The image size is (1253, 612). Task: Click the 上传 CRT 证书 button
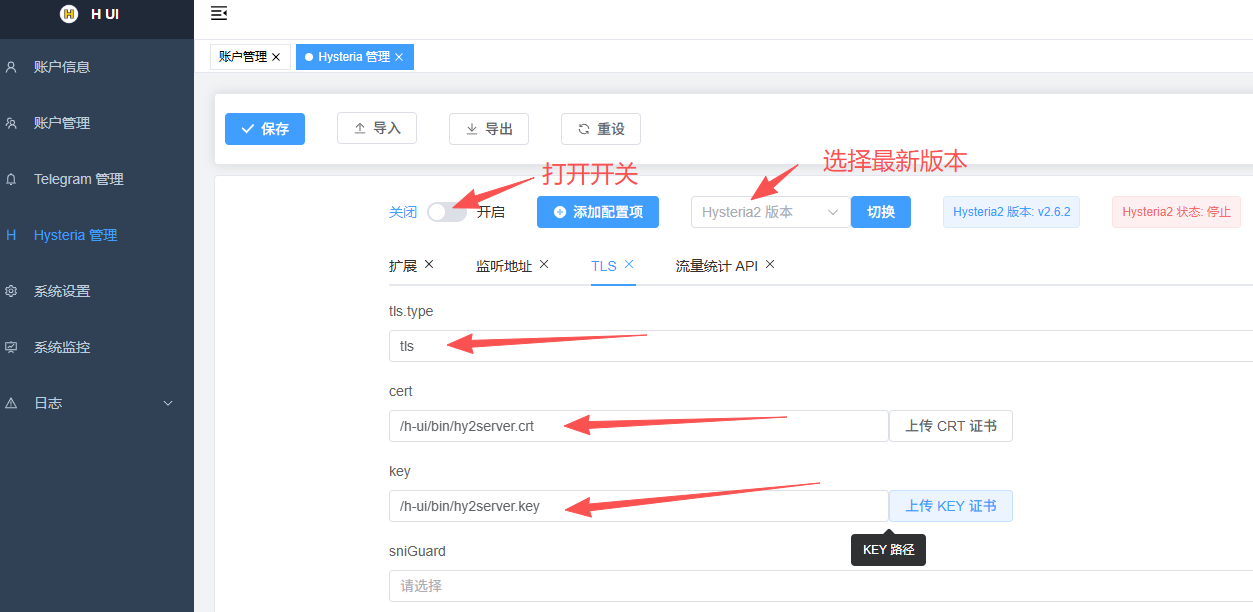pyautogui.click(x=950, y=426)
